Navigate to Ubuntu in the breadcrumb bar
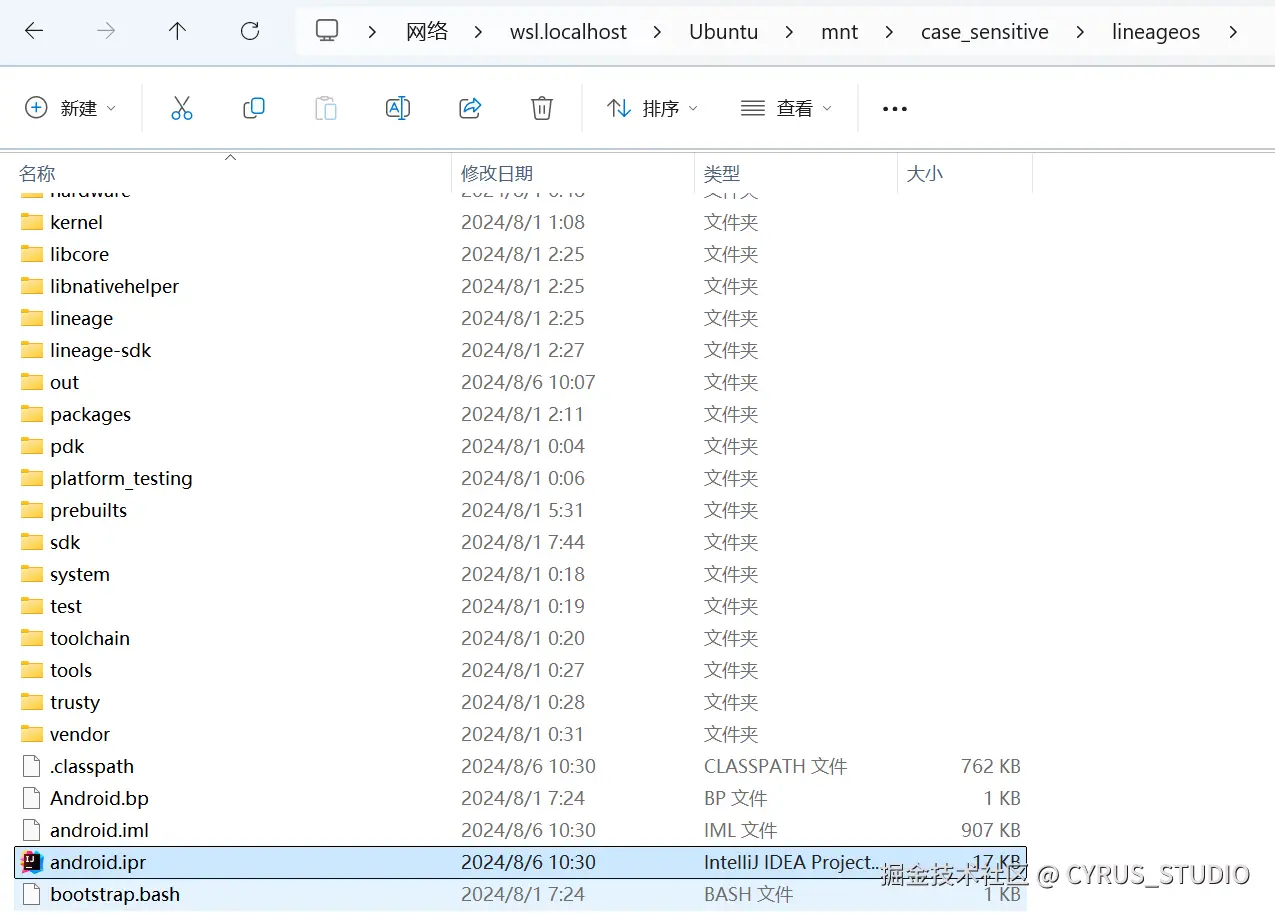The image size is (1275, 913). point(723,31)
